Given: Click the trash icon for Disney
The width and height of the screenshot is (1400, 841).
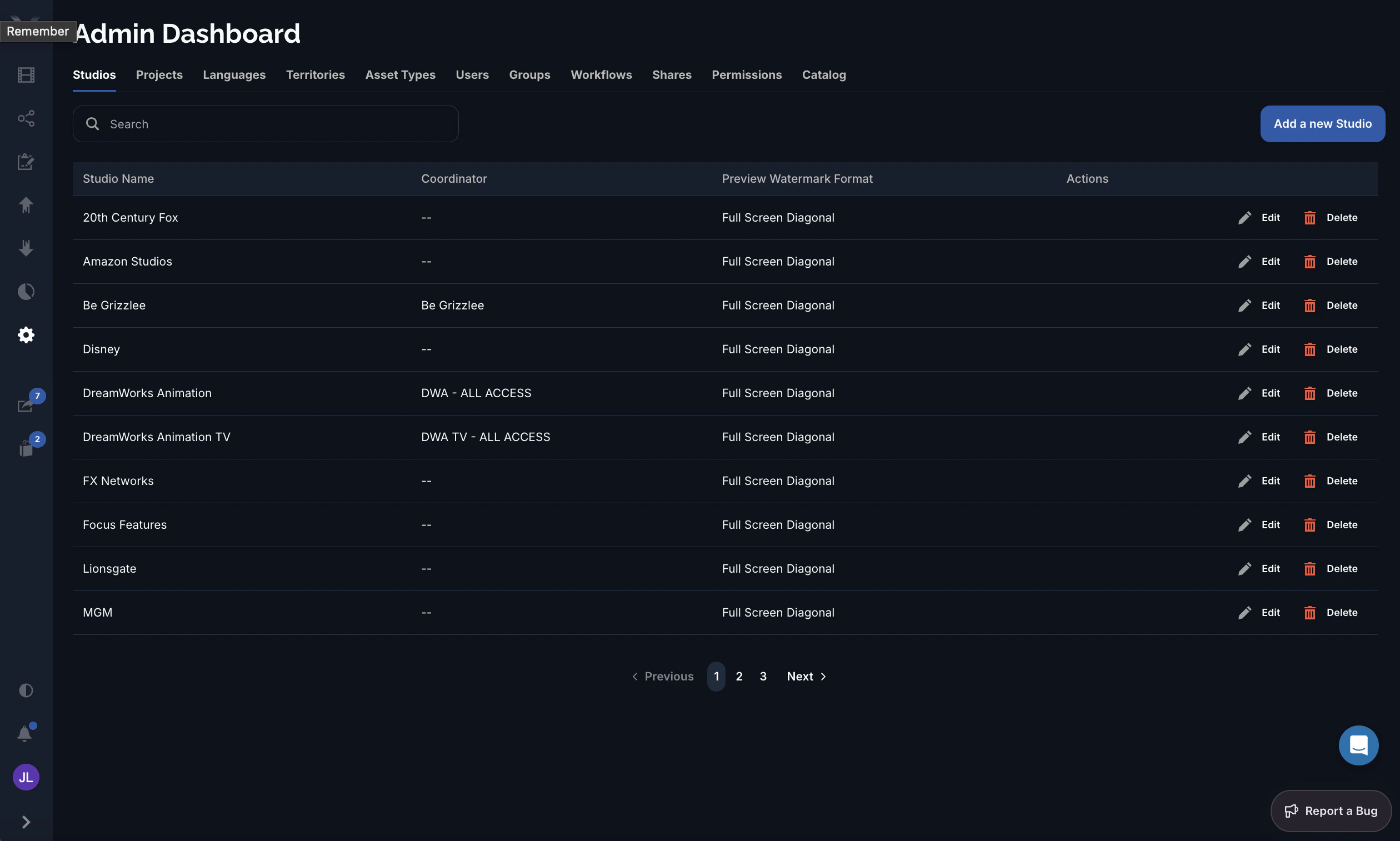Looking at the screenshot, I should (x=1310, y=349).
